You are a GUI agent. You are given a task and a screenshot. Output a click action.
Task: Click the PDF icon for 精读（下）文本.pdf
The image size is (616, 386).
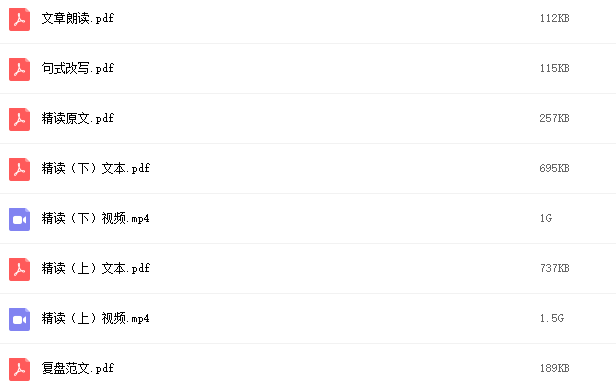20,169
